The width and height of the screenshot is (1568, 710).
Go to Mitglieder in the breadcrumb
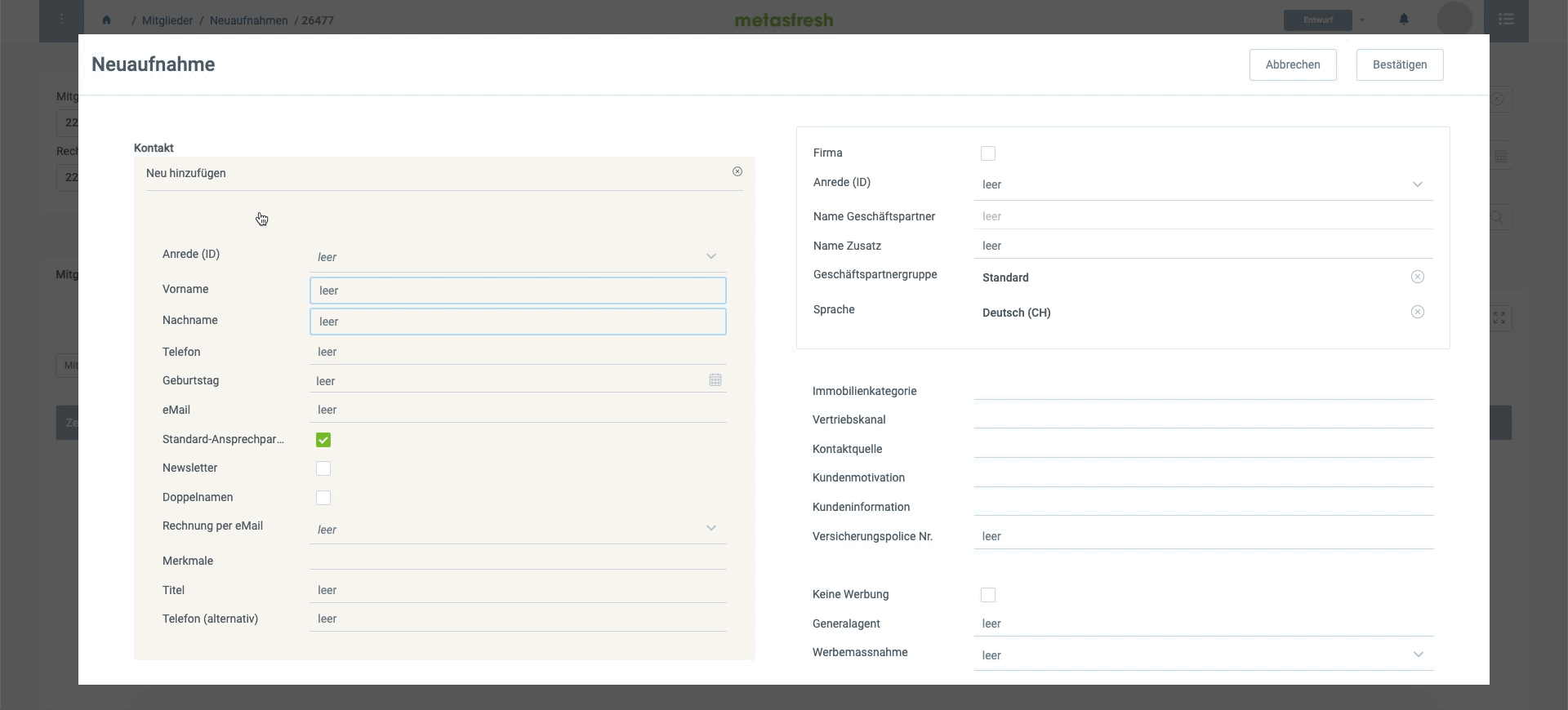[167, 20]
